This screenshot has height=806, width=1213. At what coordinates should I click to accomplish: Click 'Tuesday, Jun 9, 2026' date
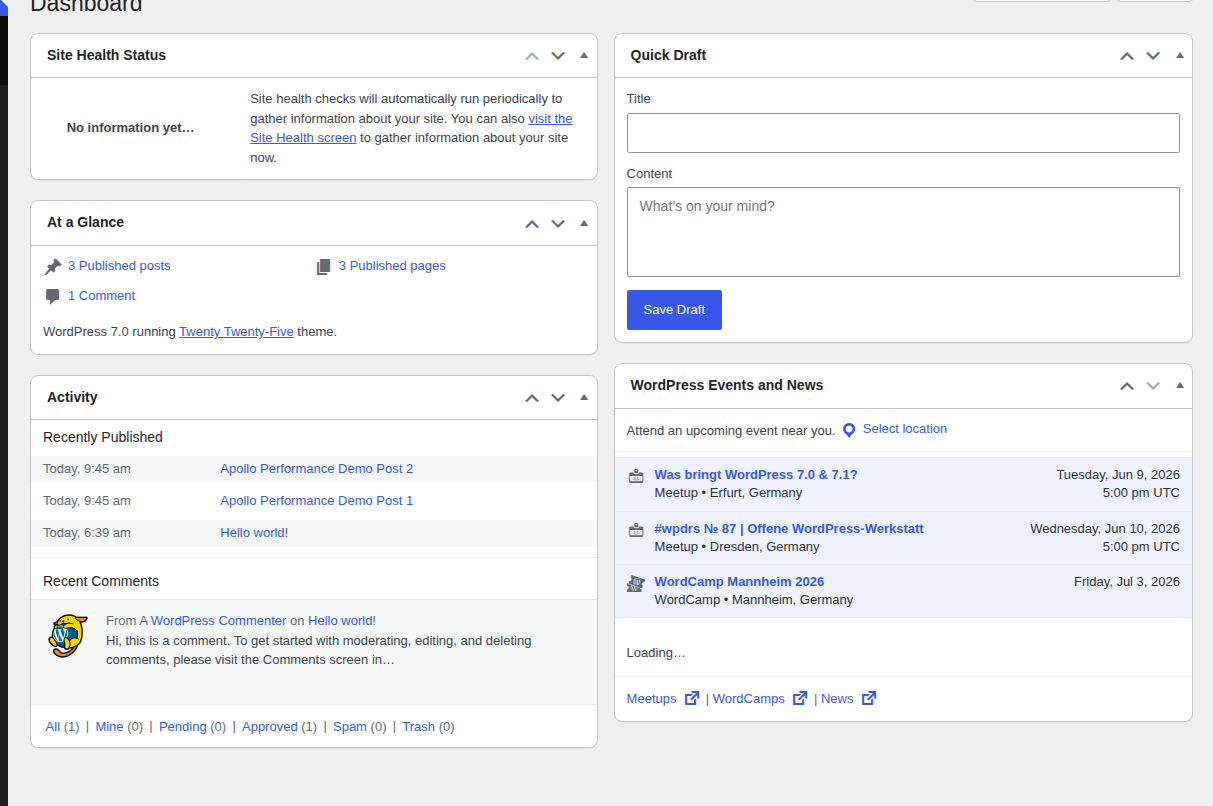(x=1118, y=475)
